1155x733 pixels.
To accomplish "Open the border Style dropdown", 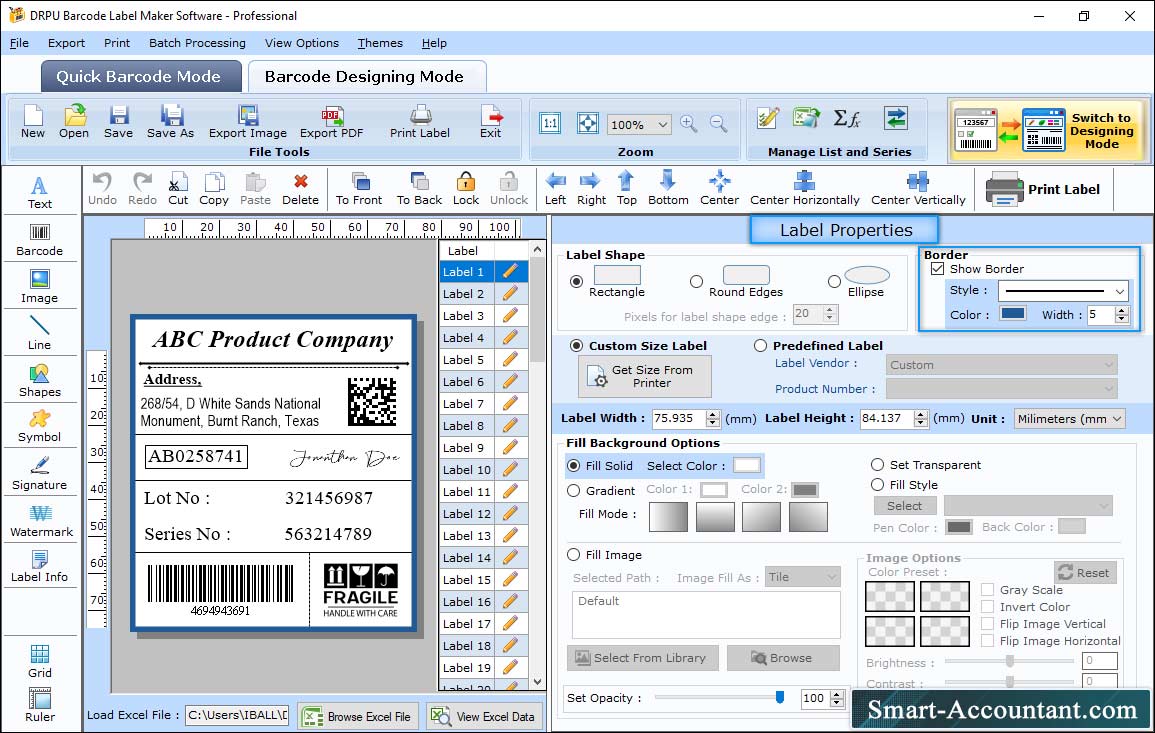I will (1063, 291).
